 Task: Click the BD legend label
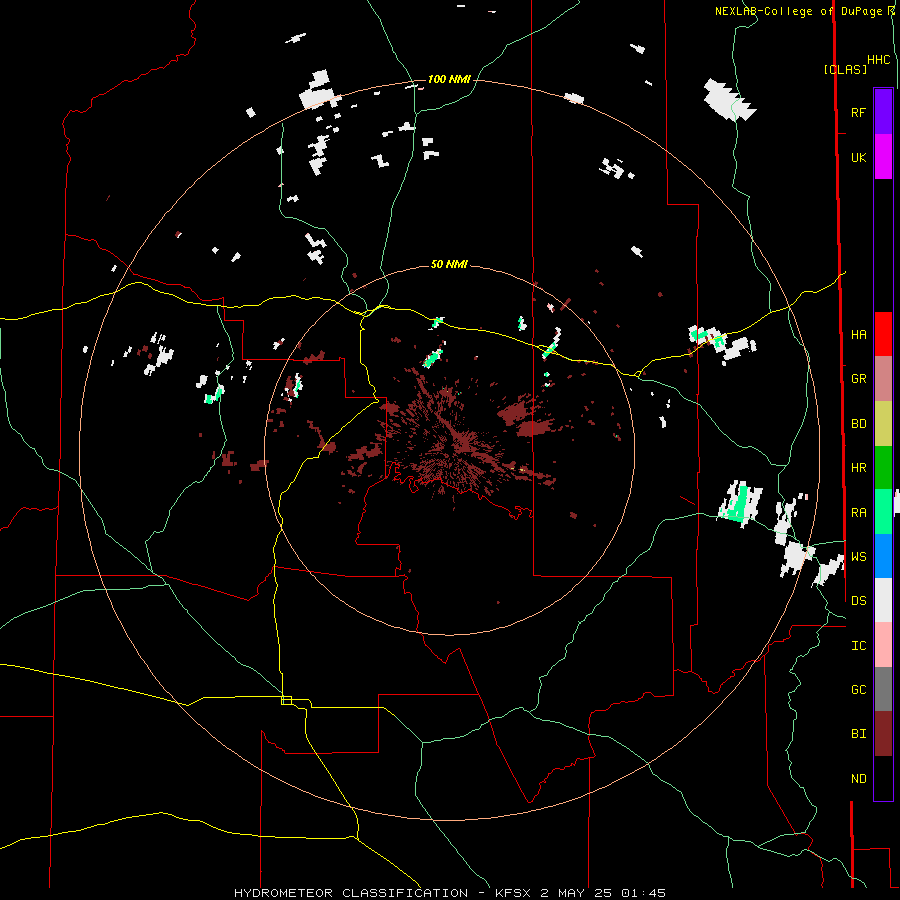858,424
